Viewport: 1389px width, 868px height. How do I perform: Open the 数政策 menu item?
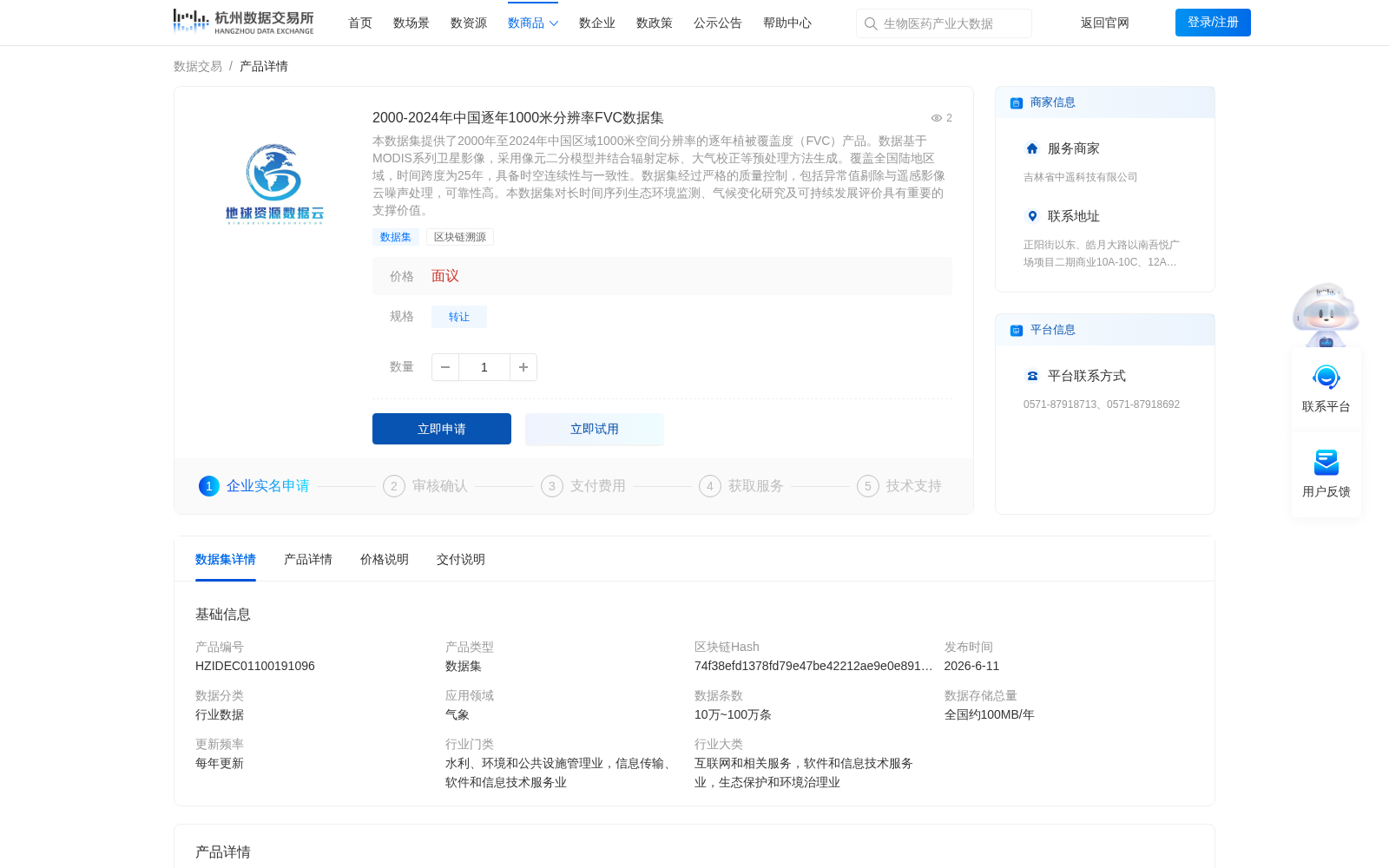point(655,23)
